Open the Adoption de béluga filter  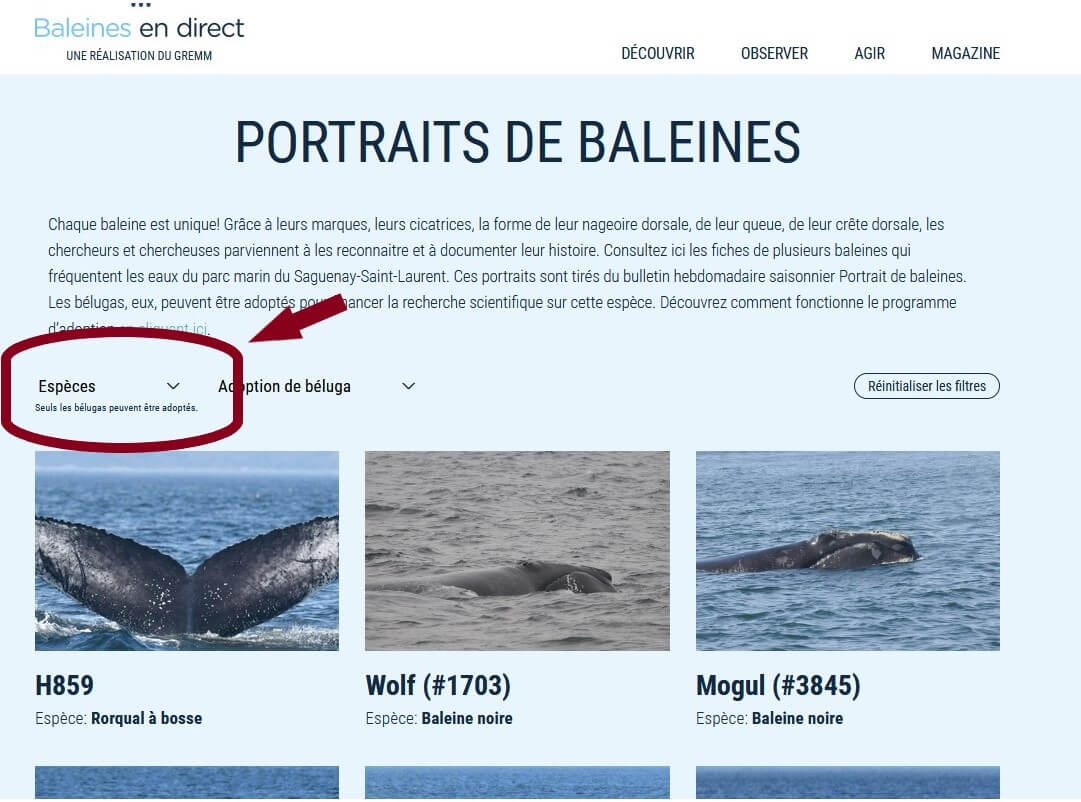285,386
